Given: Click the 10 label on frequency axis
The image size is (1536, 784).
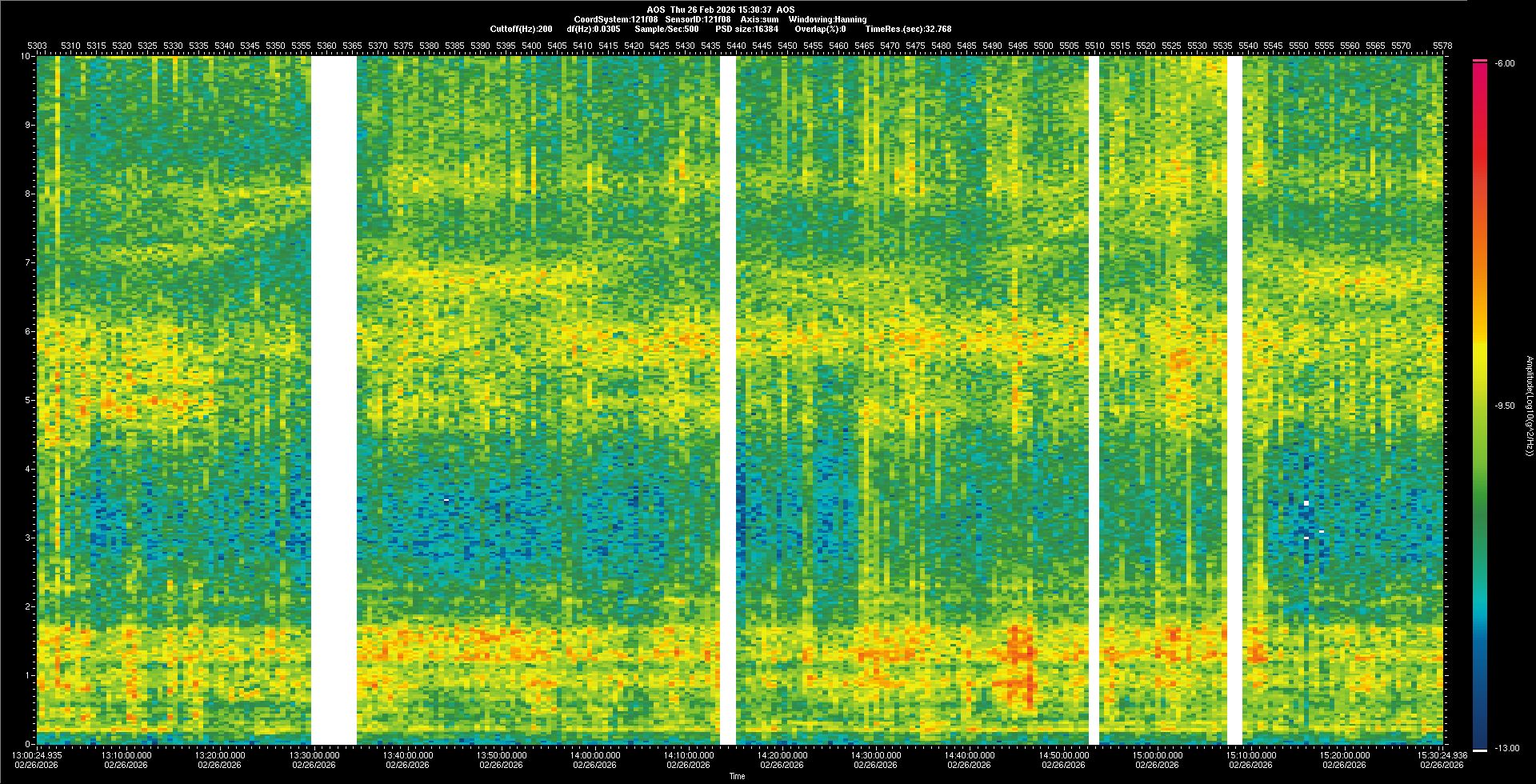Looking at the screenshot, I should [26, 57].
